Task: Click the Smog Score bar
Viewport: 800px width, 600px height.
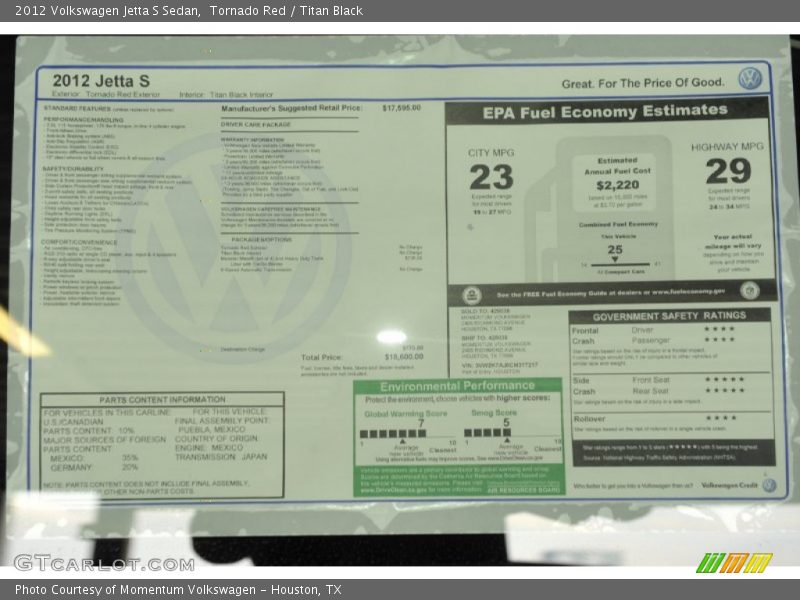Action: point(487,433)
